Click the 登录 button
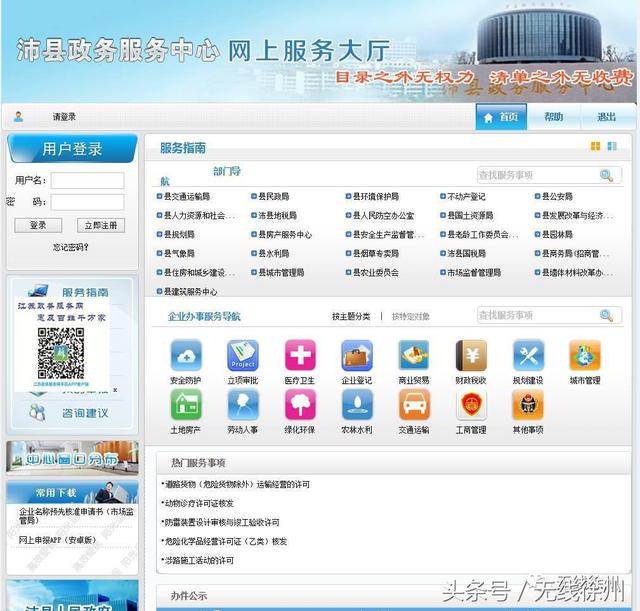 click(x=38, y=225)
